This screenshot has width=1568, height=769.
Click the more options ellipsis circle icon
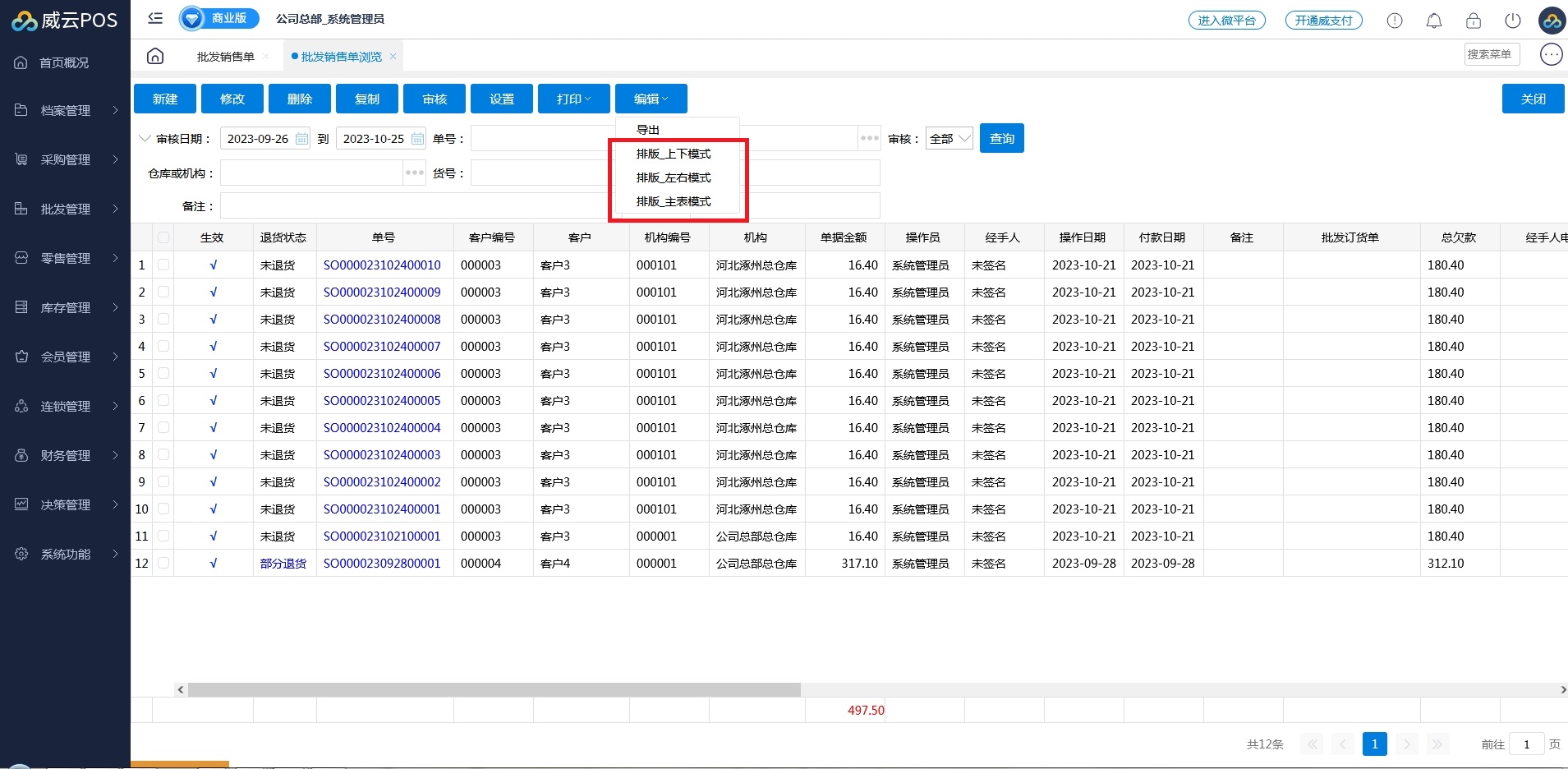[1550, 54]
